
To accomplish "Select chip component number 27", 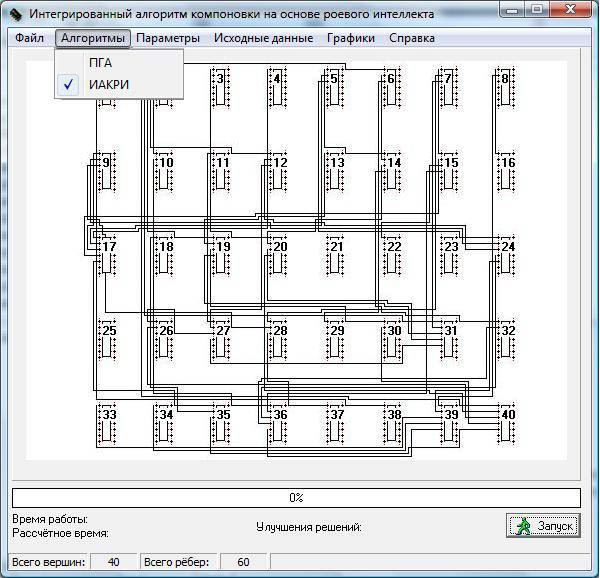I will coord(221,340).
